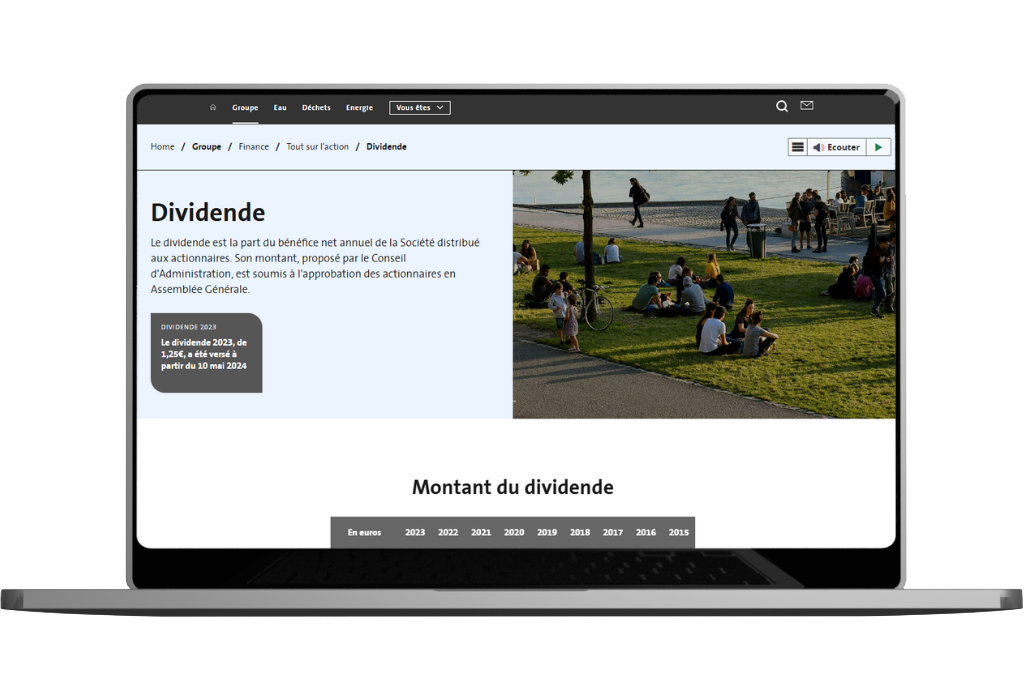Select the 2016 column header

click(x=646, y=533)
